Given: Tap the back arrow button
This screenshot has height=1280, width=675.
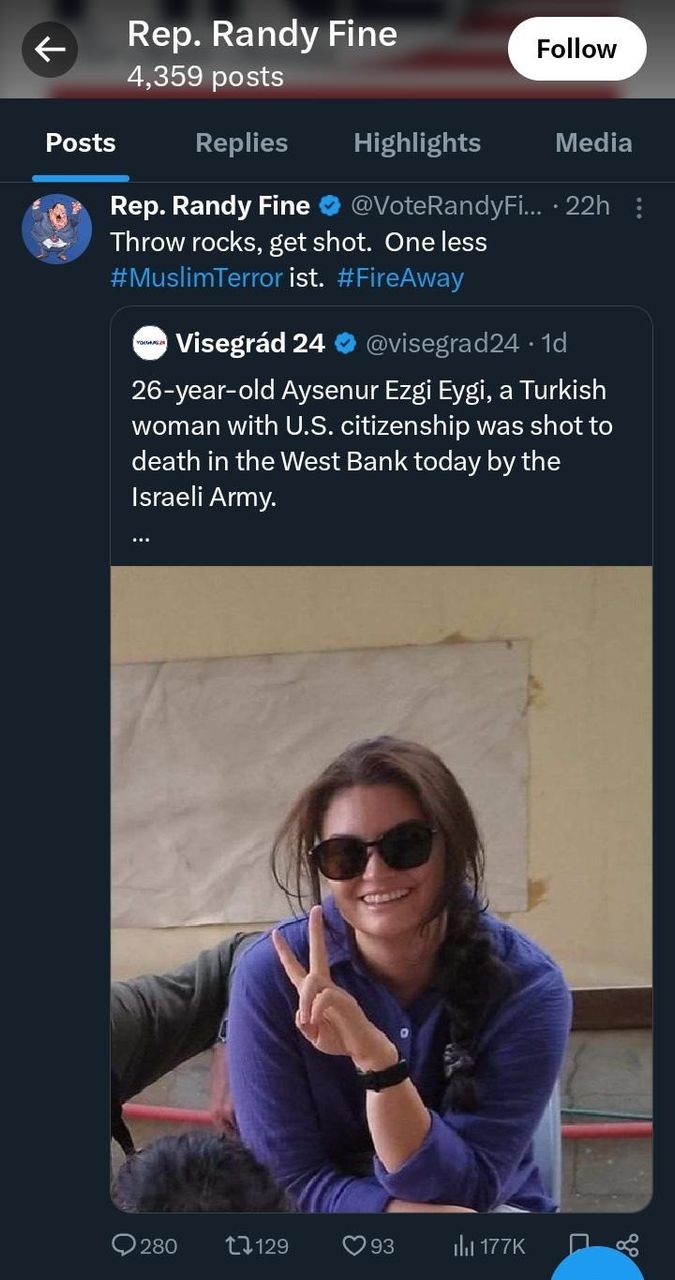Looking at the screenshot, I should pyautogui.click(x=50, y=49).
